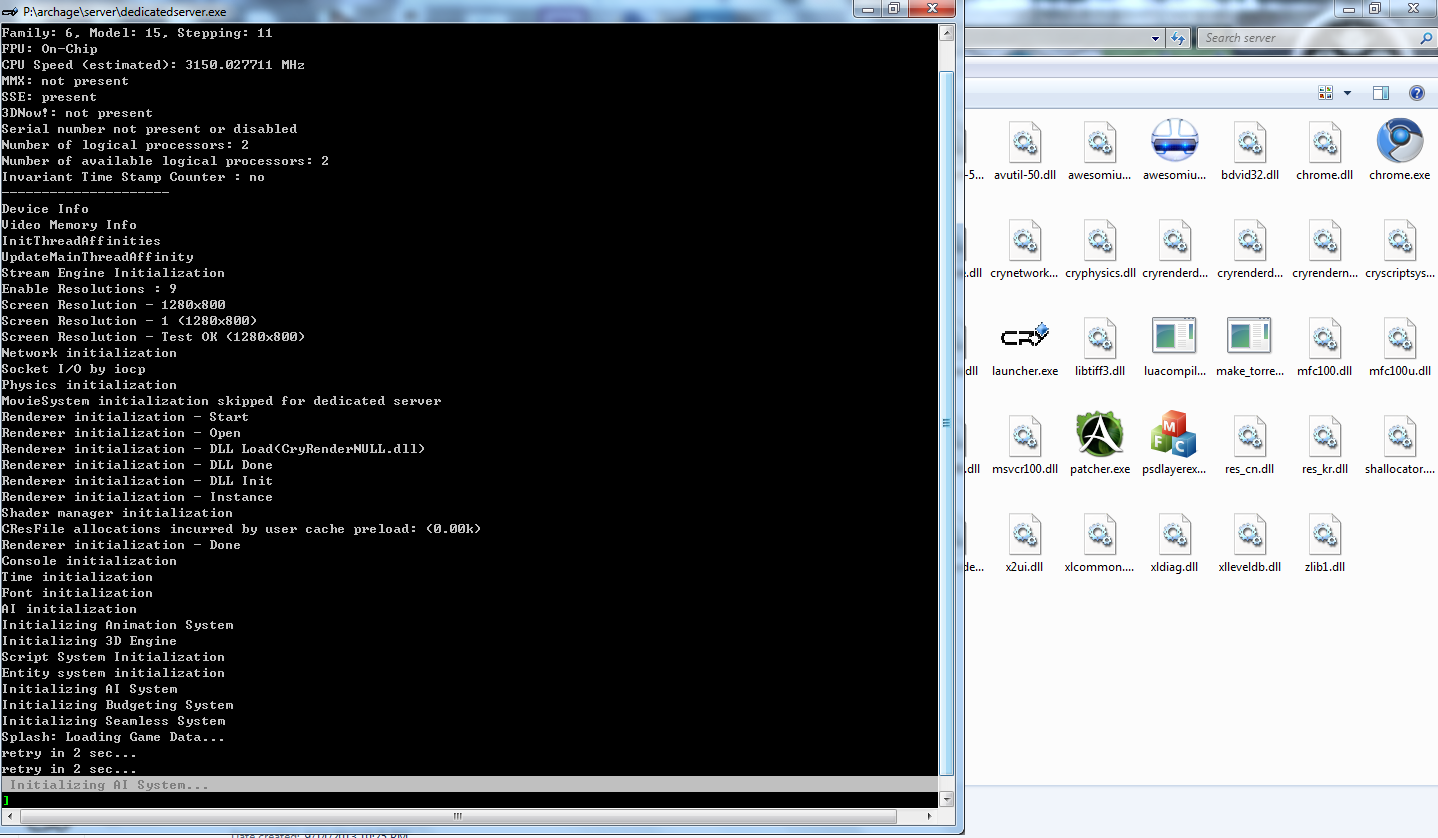Click the 'Initializing AI System...' status bar
This screenshot has height=838, width=1438.
pyautogui.click(x=470, y=785)
